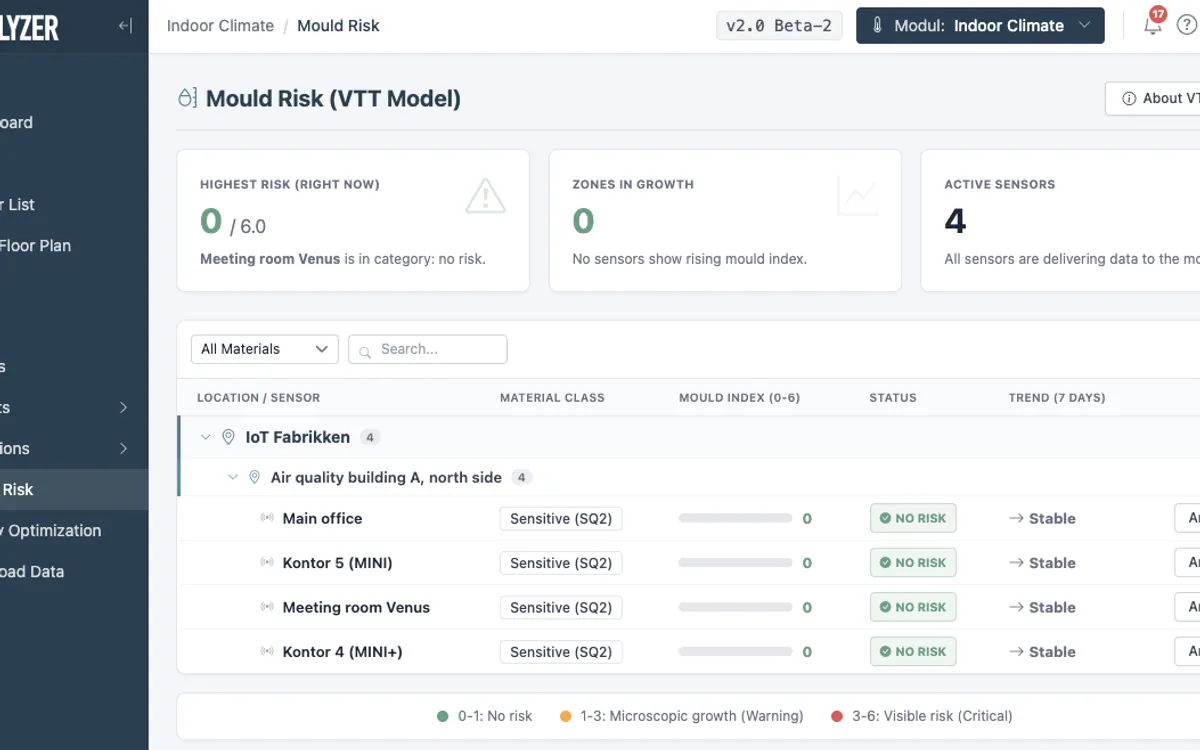
Task: Select the Meeting room Venus sensor name
Action: click(356, 607)
